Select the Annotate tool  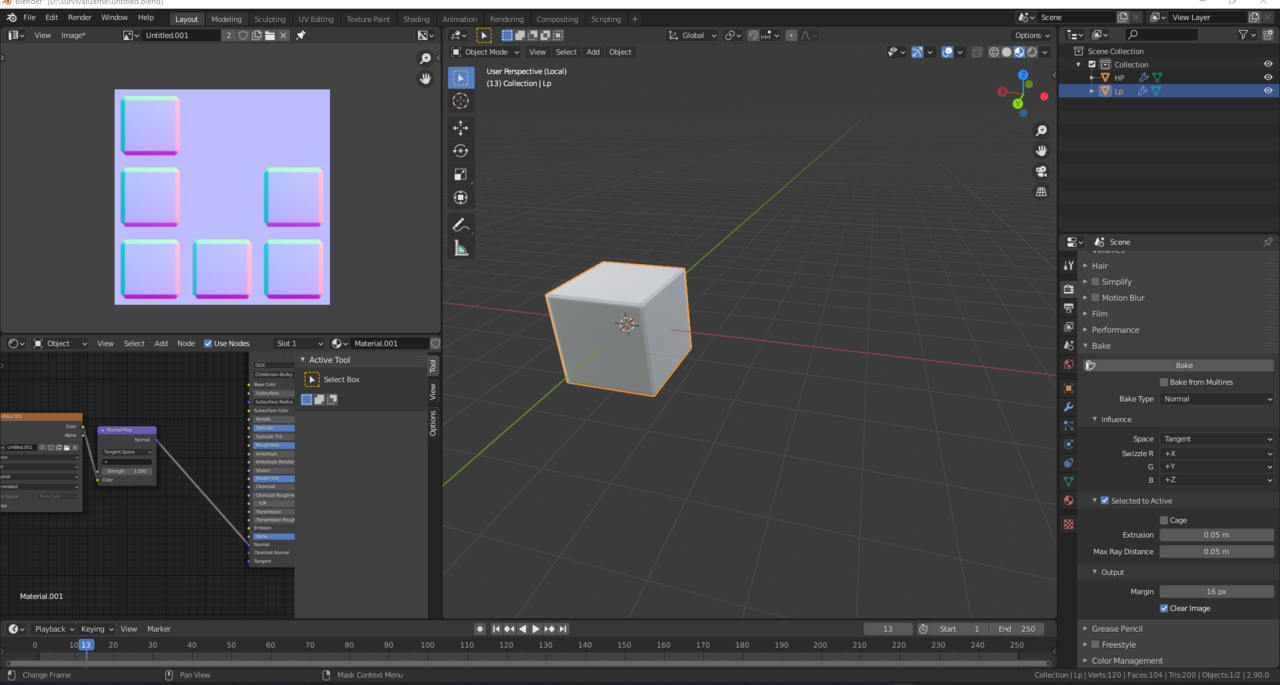point(461,225)
